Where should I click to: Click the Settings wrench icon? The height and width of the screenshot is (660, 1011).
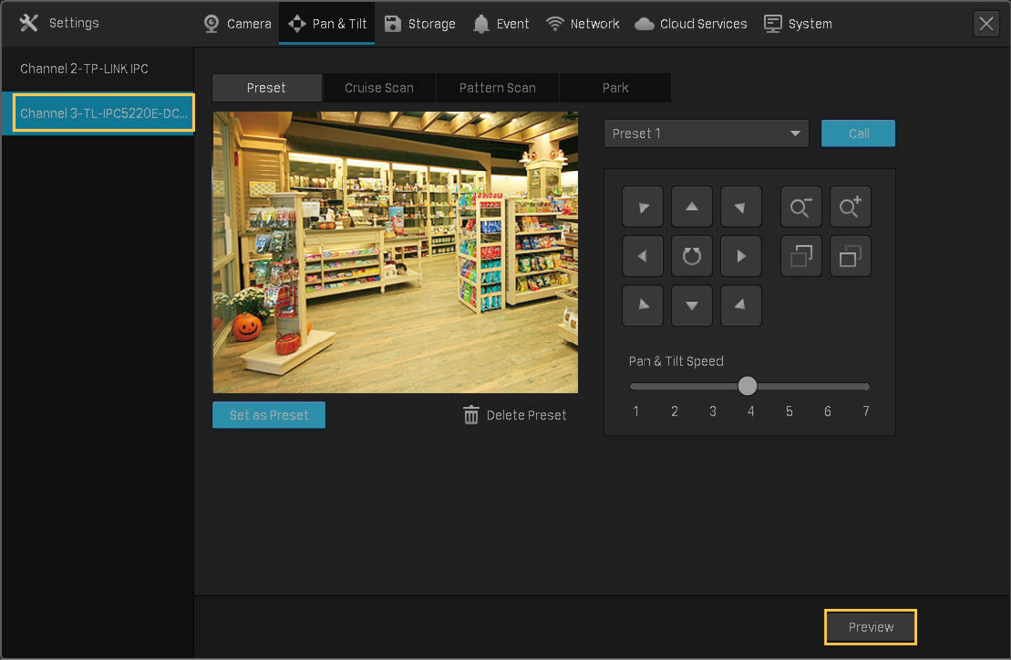pyautogui.click(x=29, y=23)
